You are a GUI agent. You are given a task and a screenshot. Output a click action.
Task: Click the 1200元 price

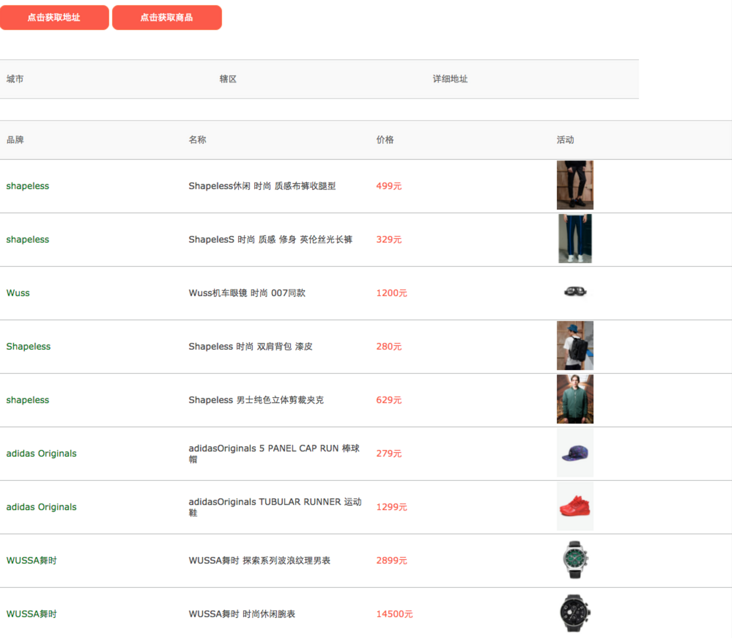[x=392, y=293]
